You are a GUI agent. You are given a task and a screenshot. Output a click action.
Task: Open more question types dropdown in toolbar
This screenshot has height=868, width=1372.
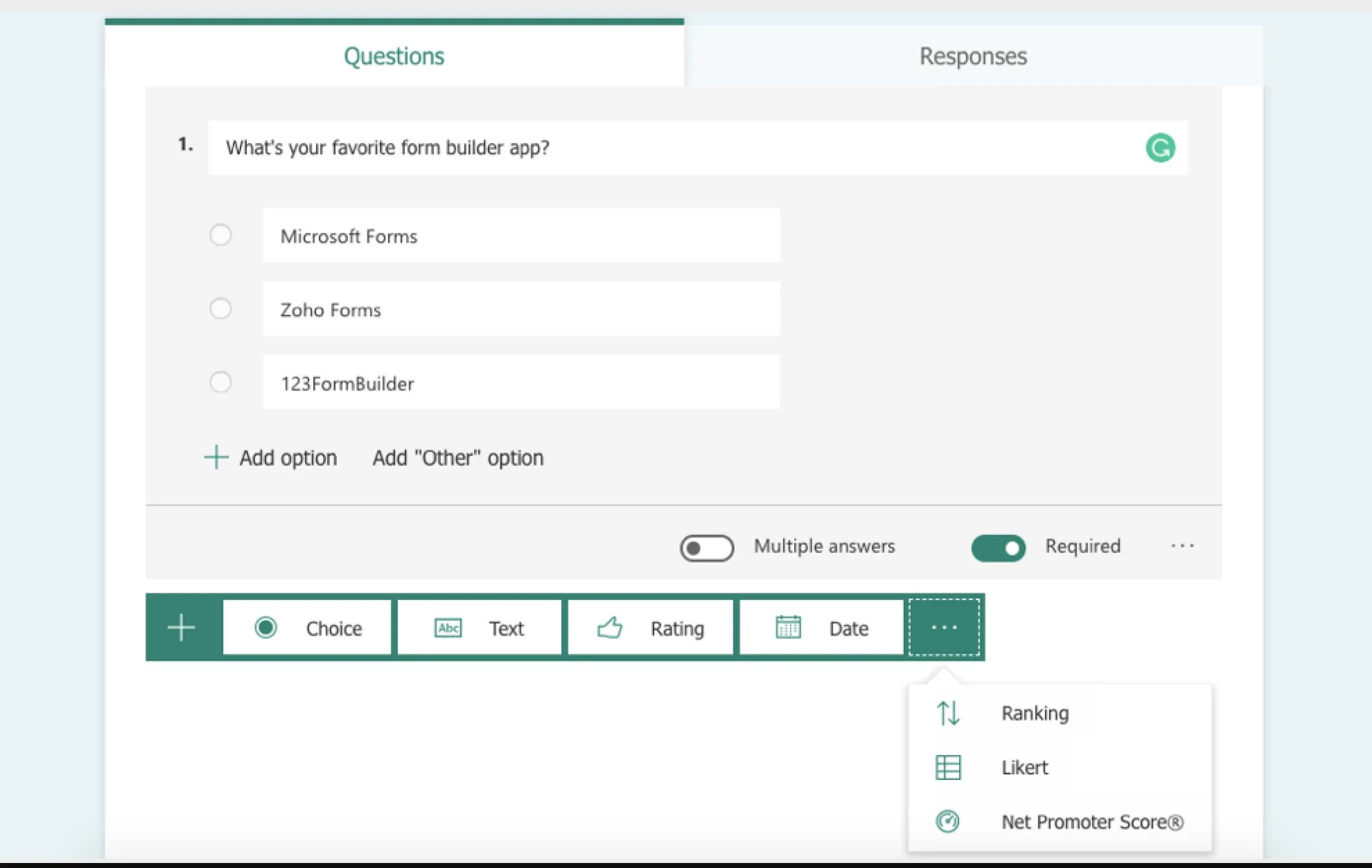click(944, 628)
